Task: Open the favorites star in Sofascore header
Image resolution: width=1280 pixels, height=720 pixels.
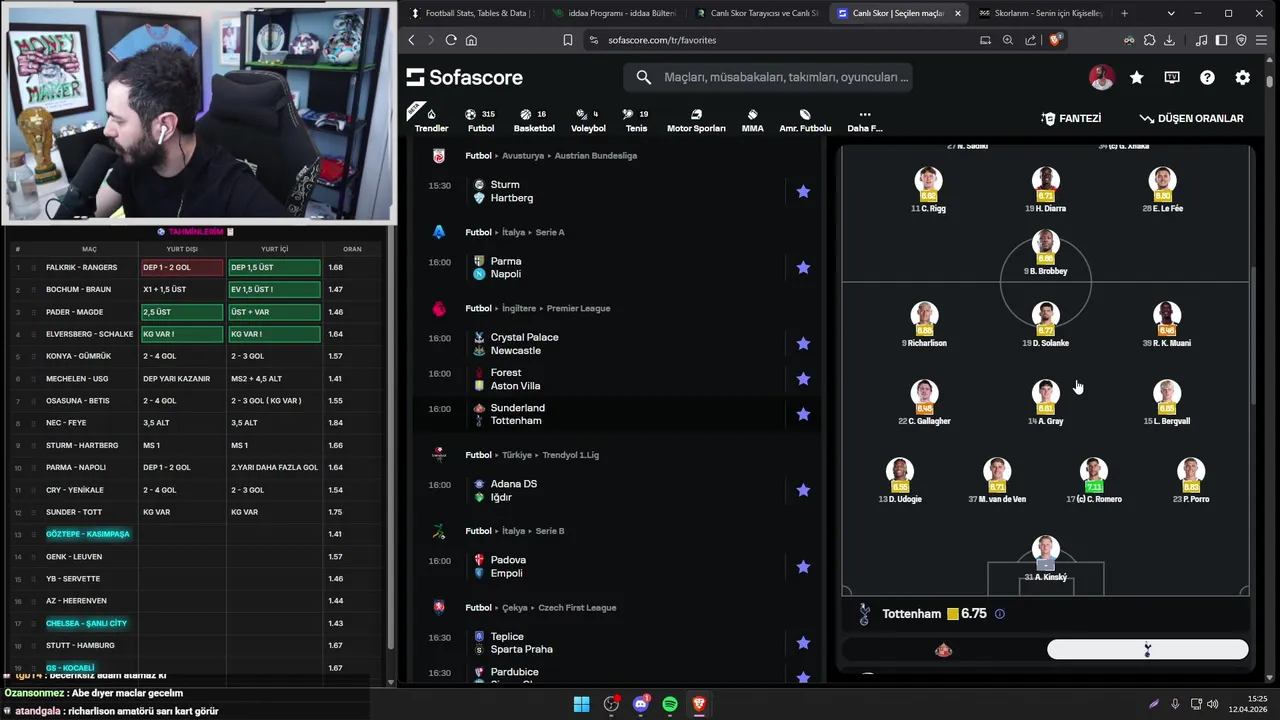Action: point(1137,77)
